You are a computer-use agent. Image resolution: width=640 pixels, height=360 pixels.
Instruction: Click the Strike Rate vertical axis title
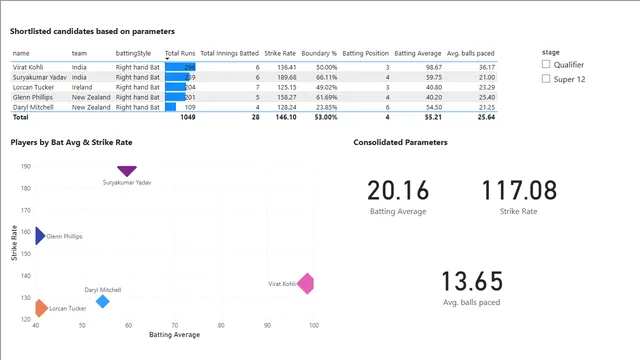[x=14, y=243]
